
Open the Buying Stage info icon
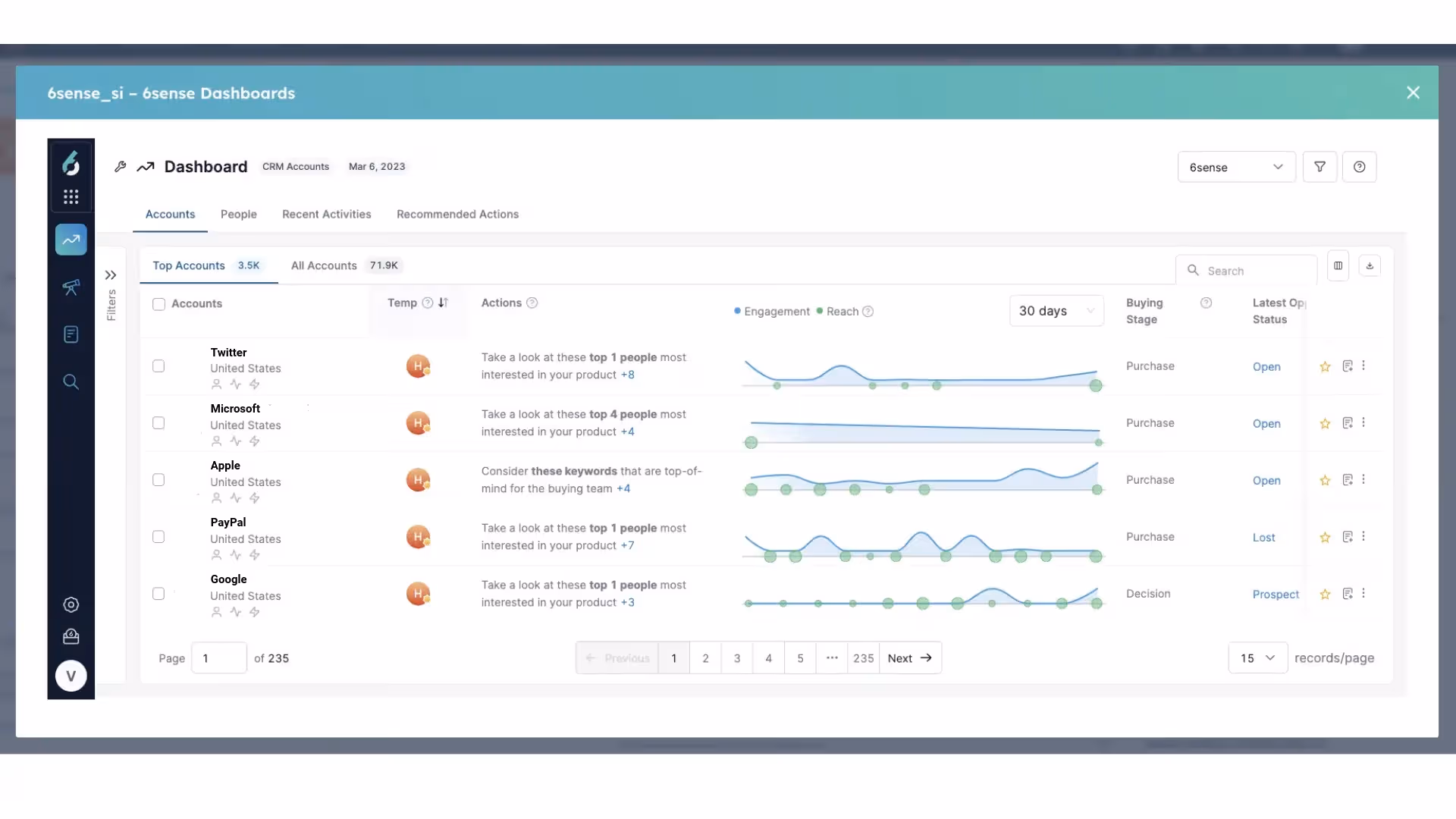[1206, 303]
